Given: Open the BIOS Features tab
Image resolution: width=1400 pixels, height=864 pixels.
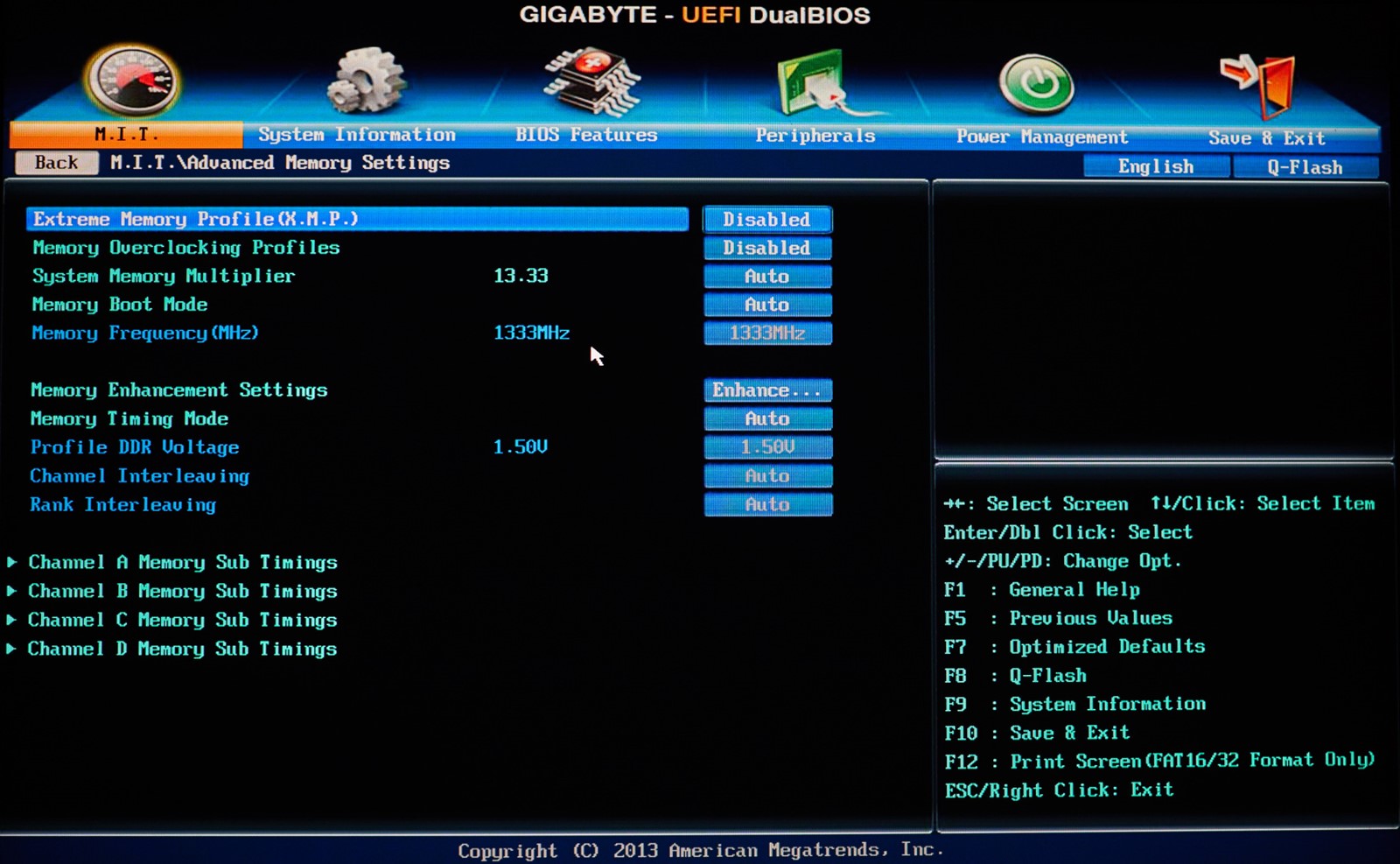Looking at the screenshot, I should pos(586,135).
